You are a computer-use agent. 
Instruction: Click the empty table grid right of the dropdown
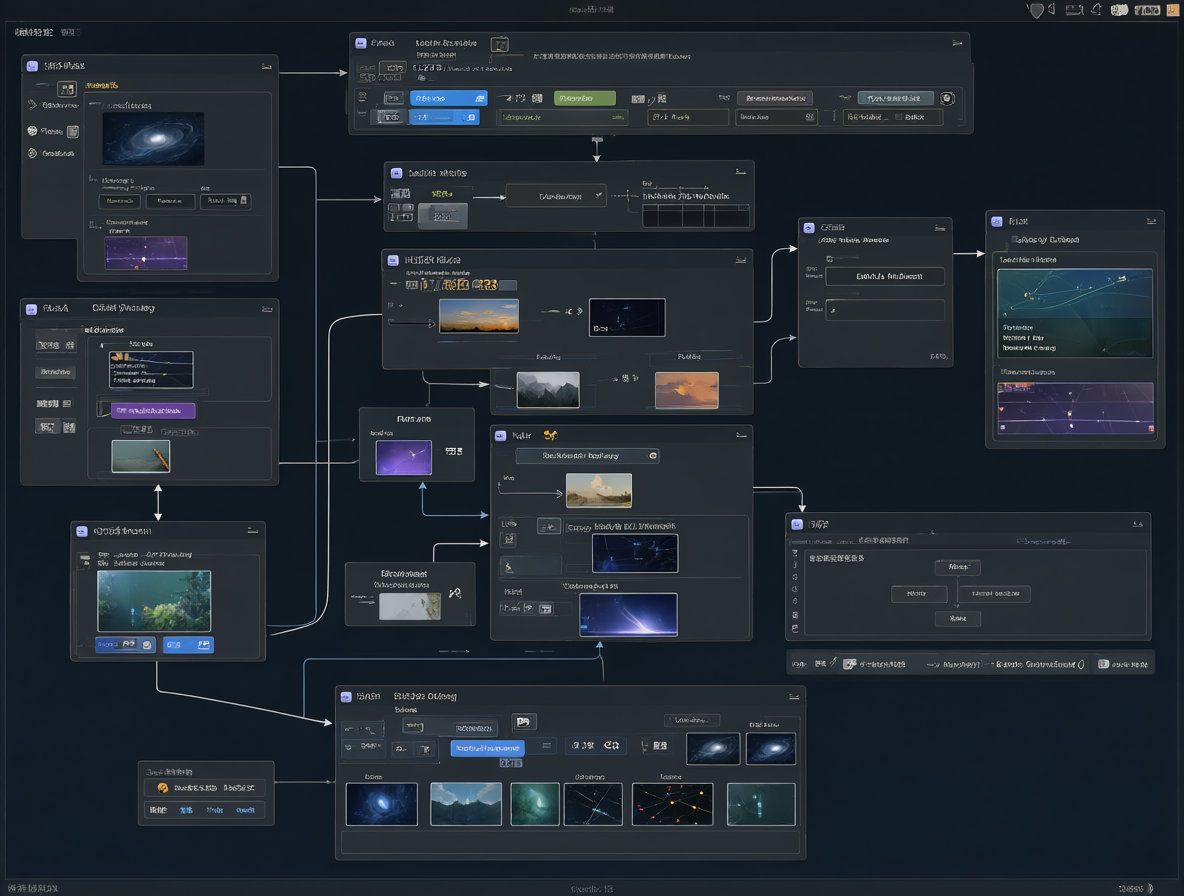[x=695, y=215]
